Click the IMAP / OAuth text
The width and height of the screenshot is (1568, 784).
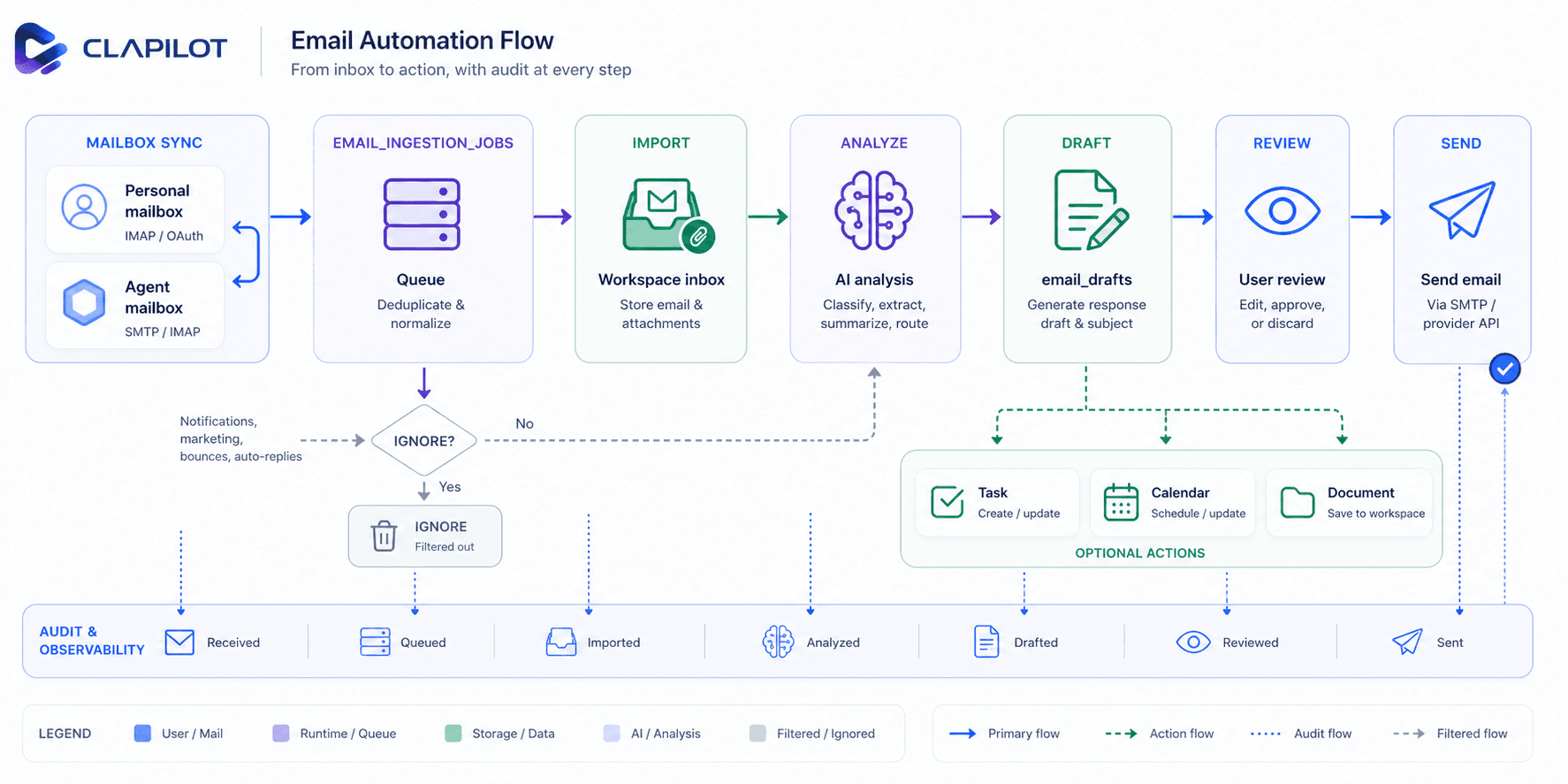(164, 236)
